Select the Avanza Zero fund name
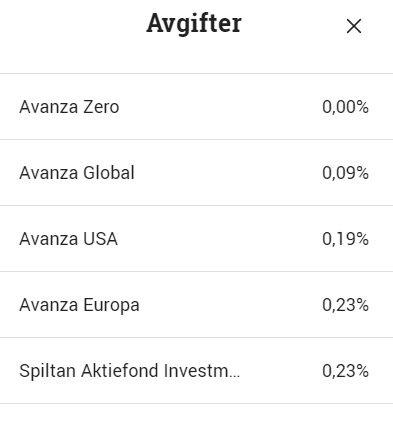Screen dimensions: 393x422 [x=69, y=107]
